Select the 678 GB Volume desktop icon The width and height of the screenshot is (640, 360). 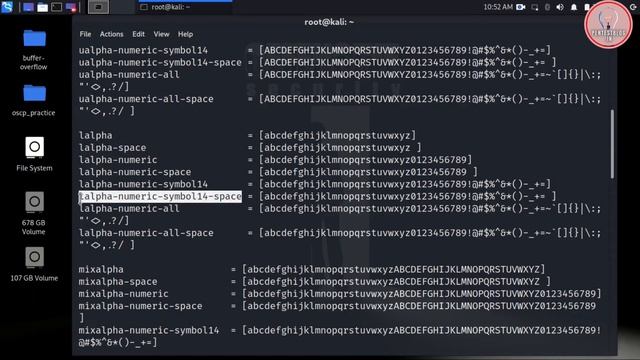click(x=34, y=213)
